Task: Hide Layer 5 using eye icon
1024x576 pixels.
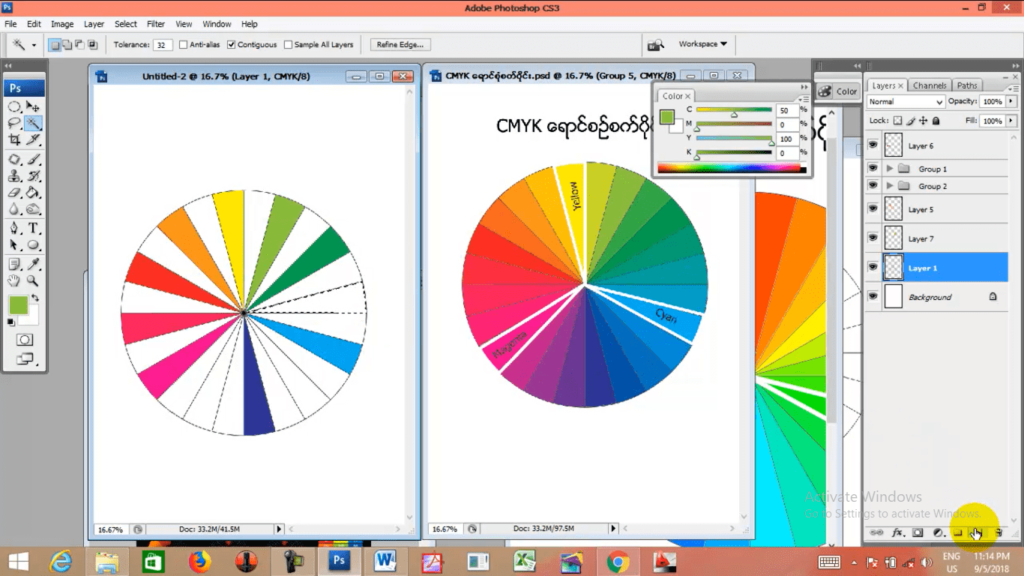Action: coord(873,209)
